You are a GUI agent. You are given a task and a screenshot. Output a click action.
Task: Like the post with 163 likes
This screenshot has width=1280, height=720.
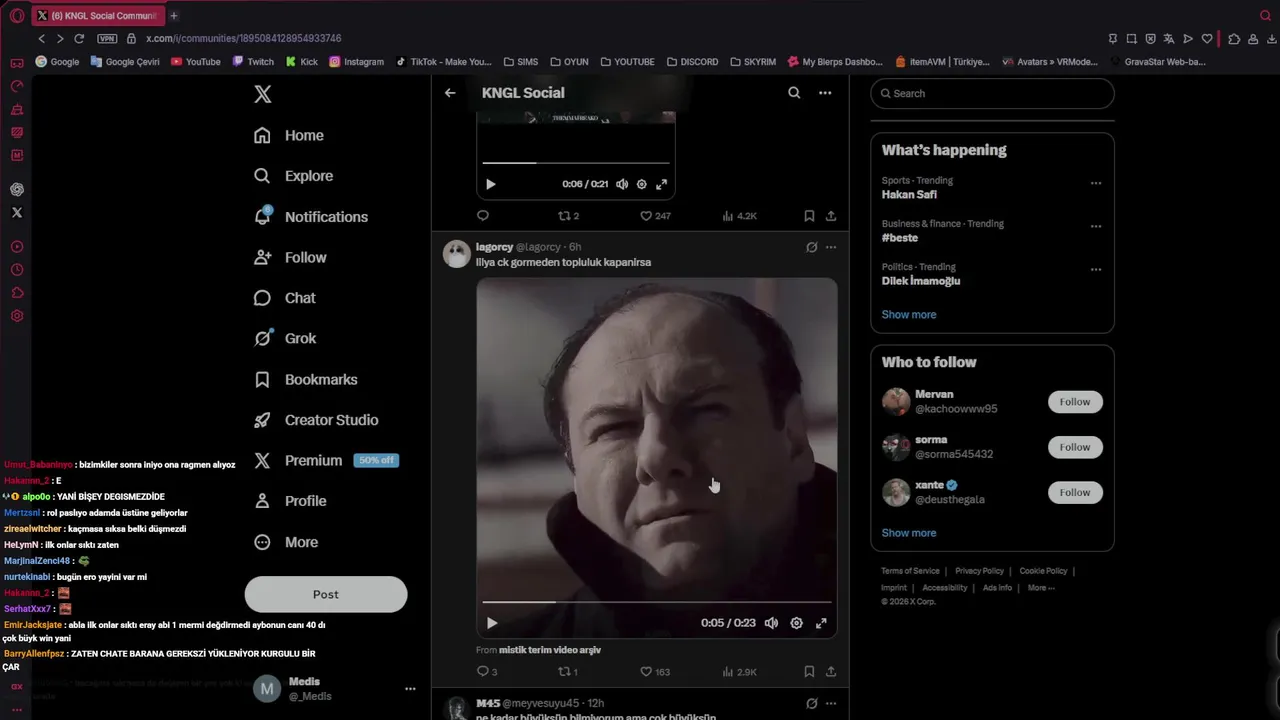[x=655, y=672]
